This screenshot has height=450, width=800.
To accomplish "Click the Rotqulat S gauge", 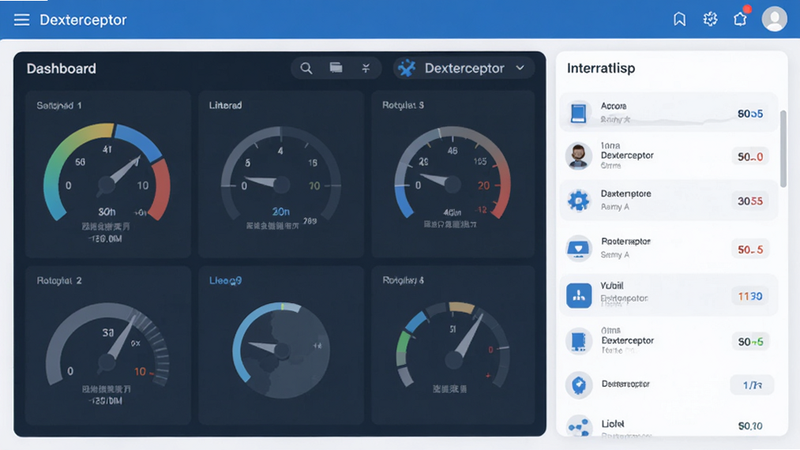I will coord(453,173).
